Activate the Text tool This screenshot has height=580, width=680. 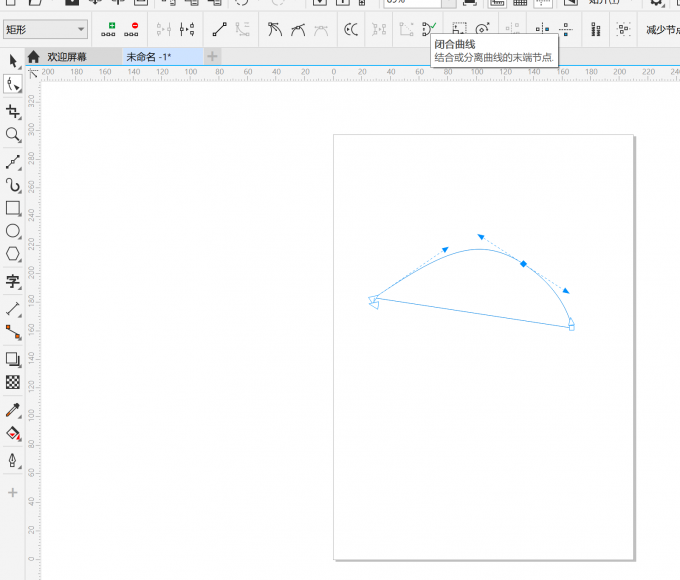[x=13, y=281]
